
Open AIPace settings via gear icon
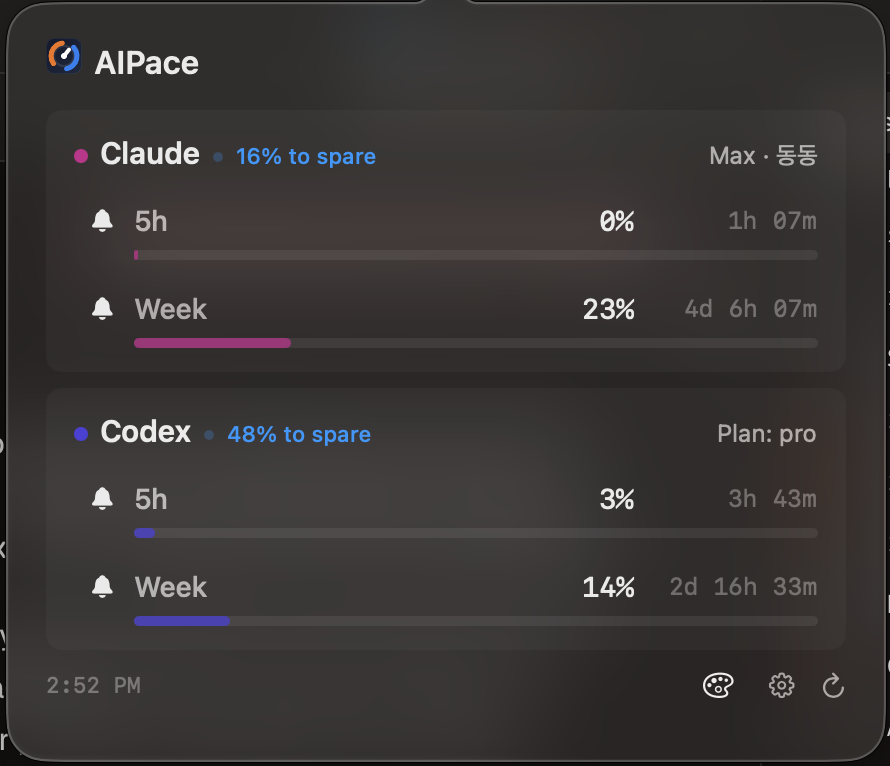tap(781, 685)
